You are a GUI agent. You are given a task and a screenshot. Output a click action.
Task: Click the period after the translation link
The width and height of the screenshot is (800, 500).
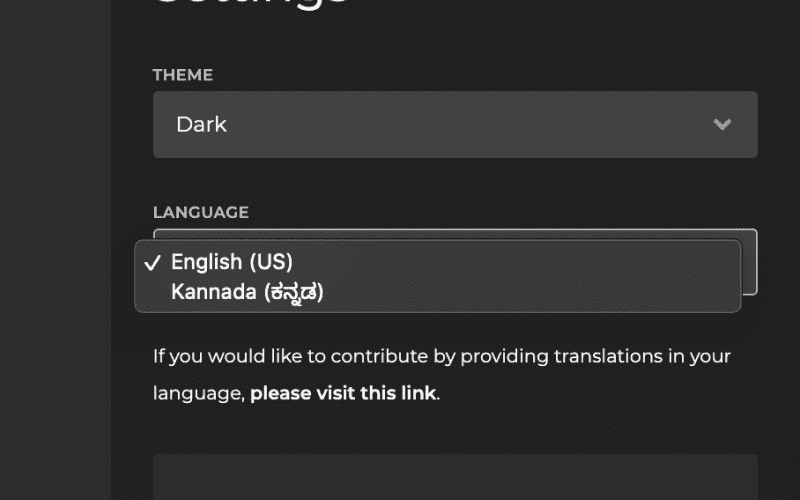(x=439, y=394)
